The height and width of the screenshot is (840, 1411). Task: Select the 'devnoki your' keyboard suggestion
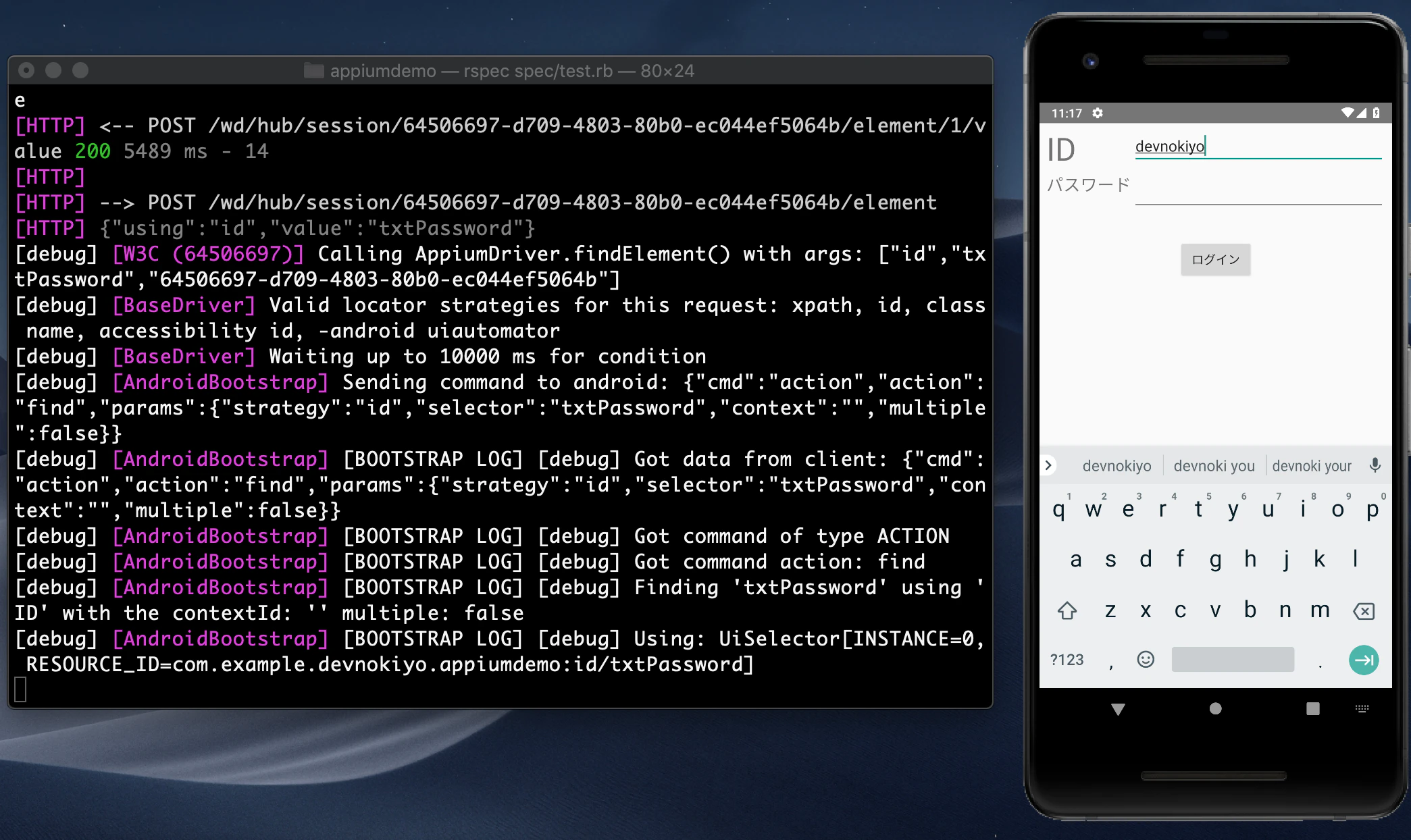click(x=1312, y=466)
